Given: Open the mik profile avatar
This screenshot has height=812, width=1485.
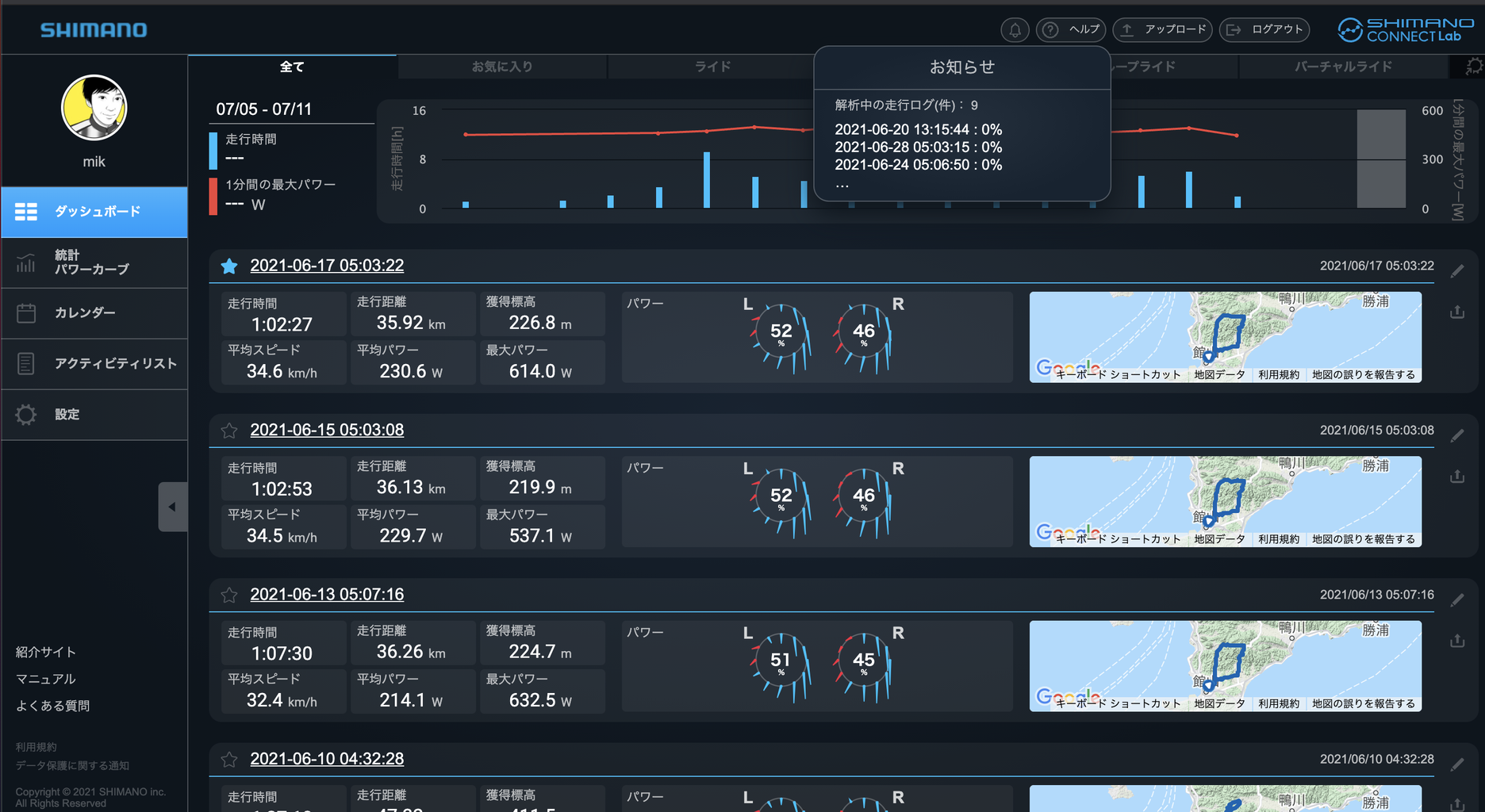Looking at the screenshot, I should tap(94, 108).
